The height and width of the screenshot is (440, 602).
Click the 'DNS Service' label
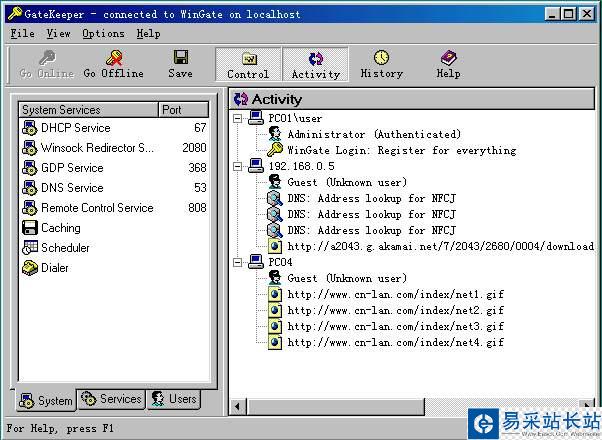click(72, 188)
